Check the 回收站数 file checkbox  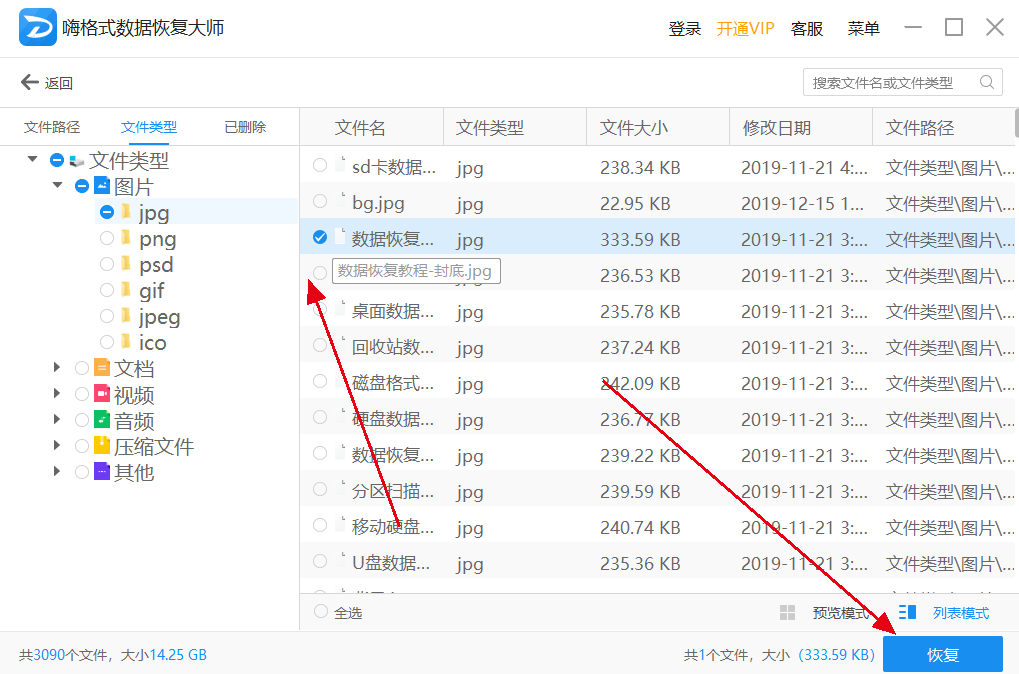point(320,345)
